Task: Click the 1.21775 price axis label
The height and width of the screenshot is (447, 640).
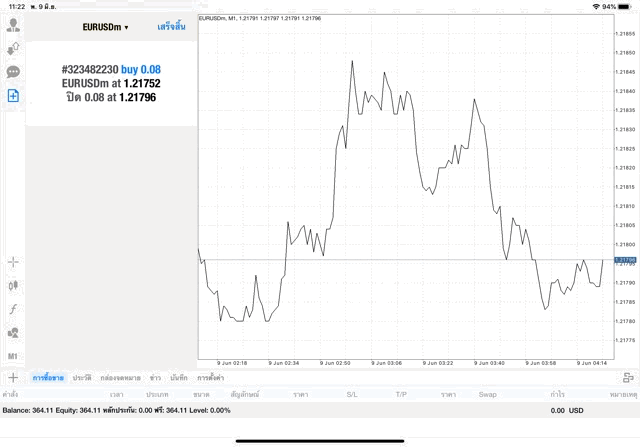Action: 625,340
